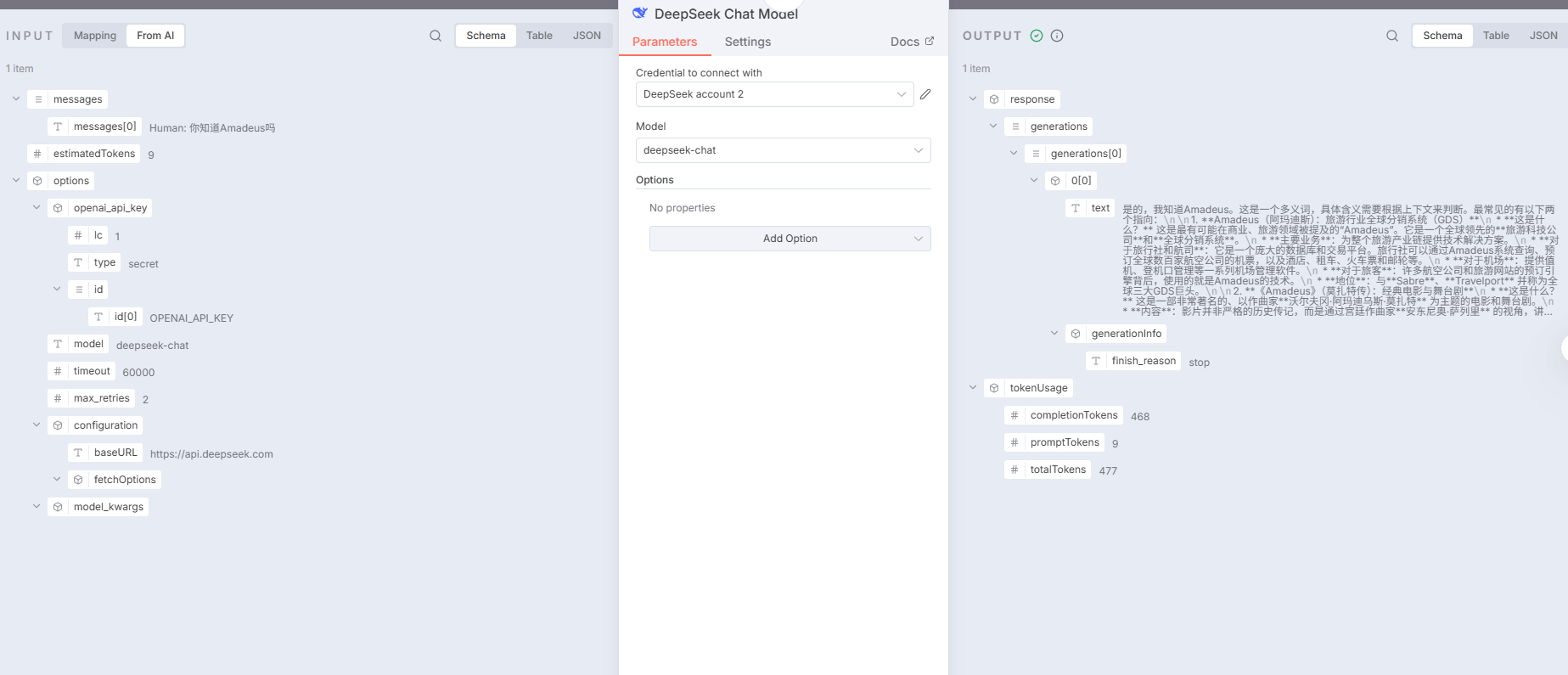The width and height of the screenshot is (1568, 675).
Task: Select Table view in output panel
Action: [1496, 36]
